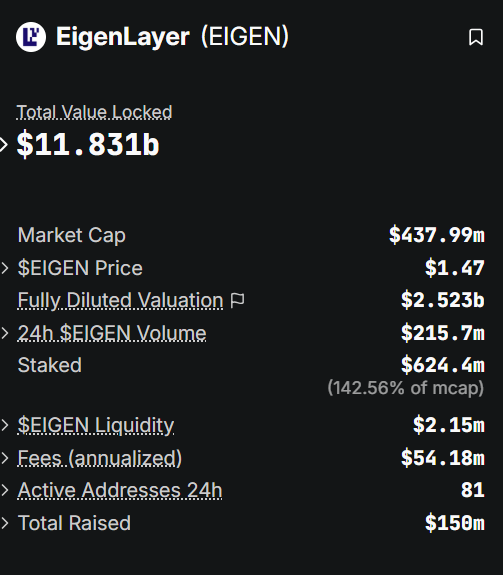The width and height of the screenshot is (503, 575).
Task: Click the 24h $EIGEN Volume label
Action: (x=112, y=333)
